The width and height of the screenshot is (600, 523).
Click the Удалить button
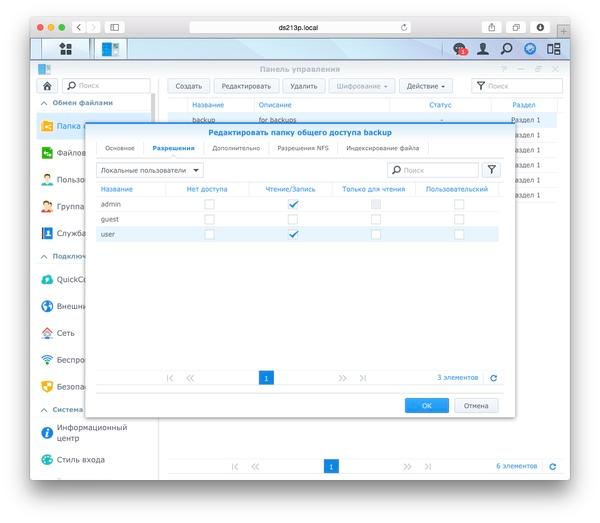click(x=304, y=86)
